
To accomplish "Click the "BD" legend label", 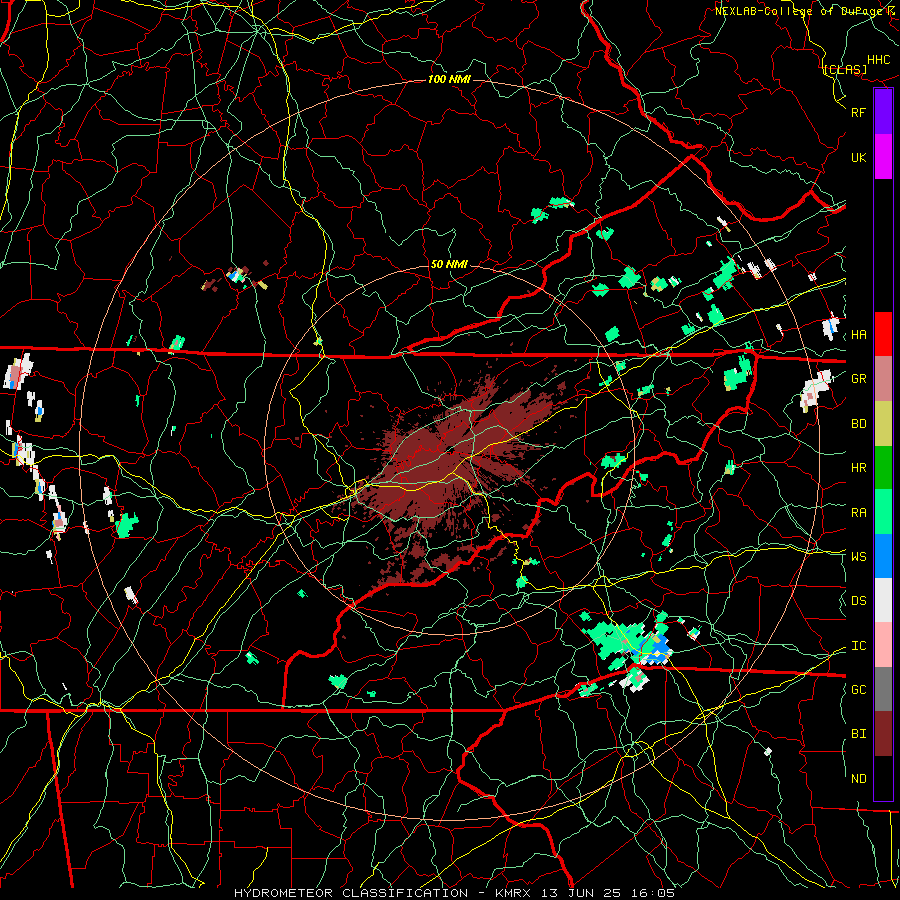I will 858,424.
